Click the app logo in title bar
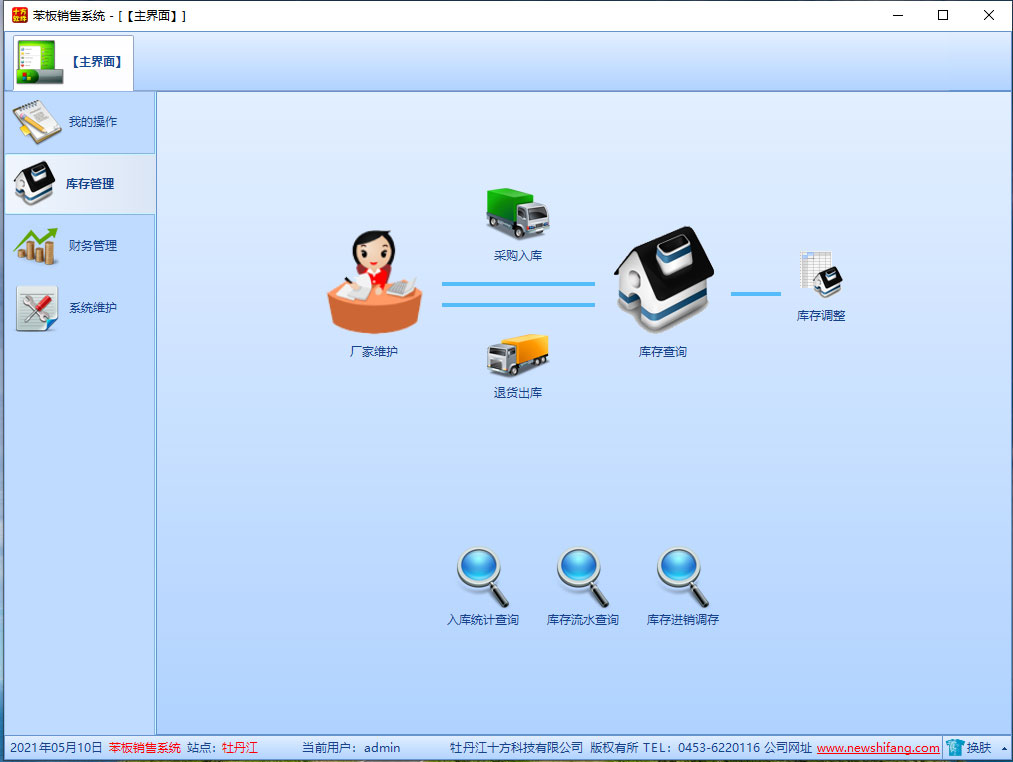The image size is (1013, 762). 19,15
